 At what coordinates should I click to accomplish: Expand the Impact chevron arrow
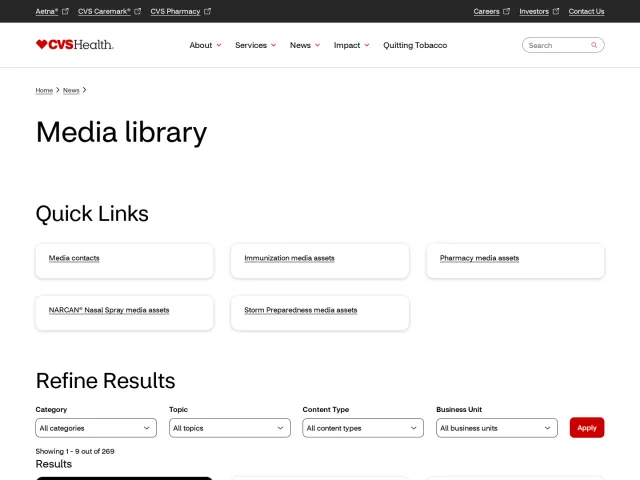click(367, 45)
